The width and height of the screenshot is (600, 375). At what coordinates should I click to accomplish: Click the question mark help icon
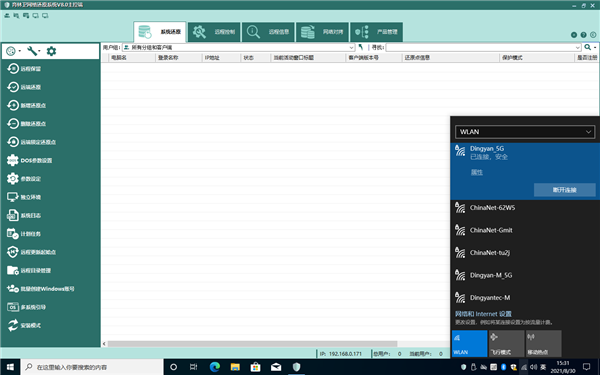click(583, 35)
